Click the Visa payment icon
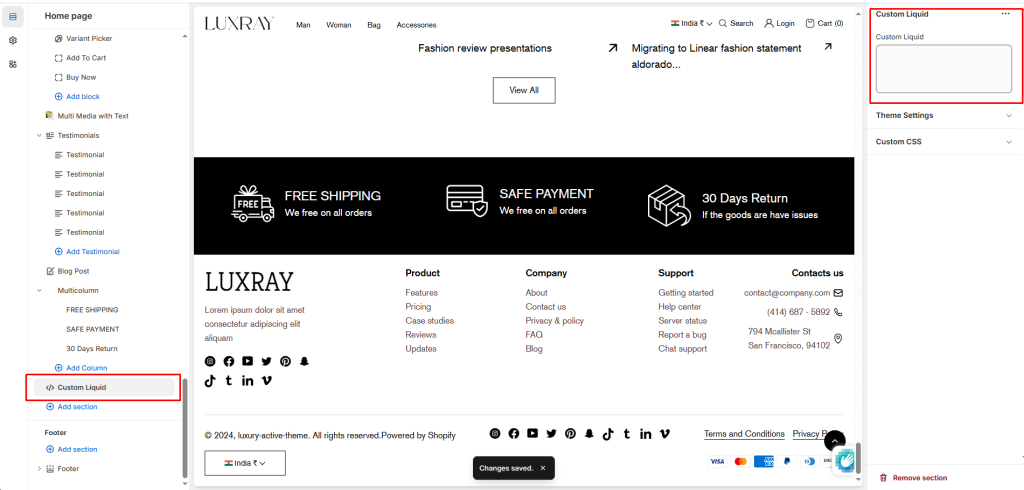The width and height of the screenshot is (1024, 490). pos(717,461)
